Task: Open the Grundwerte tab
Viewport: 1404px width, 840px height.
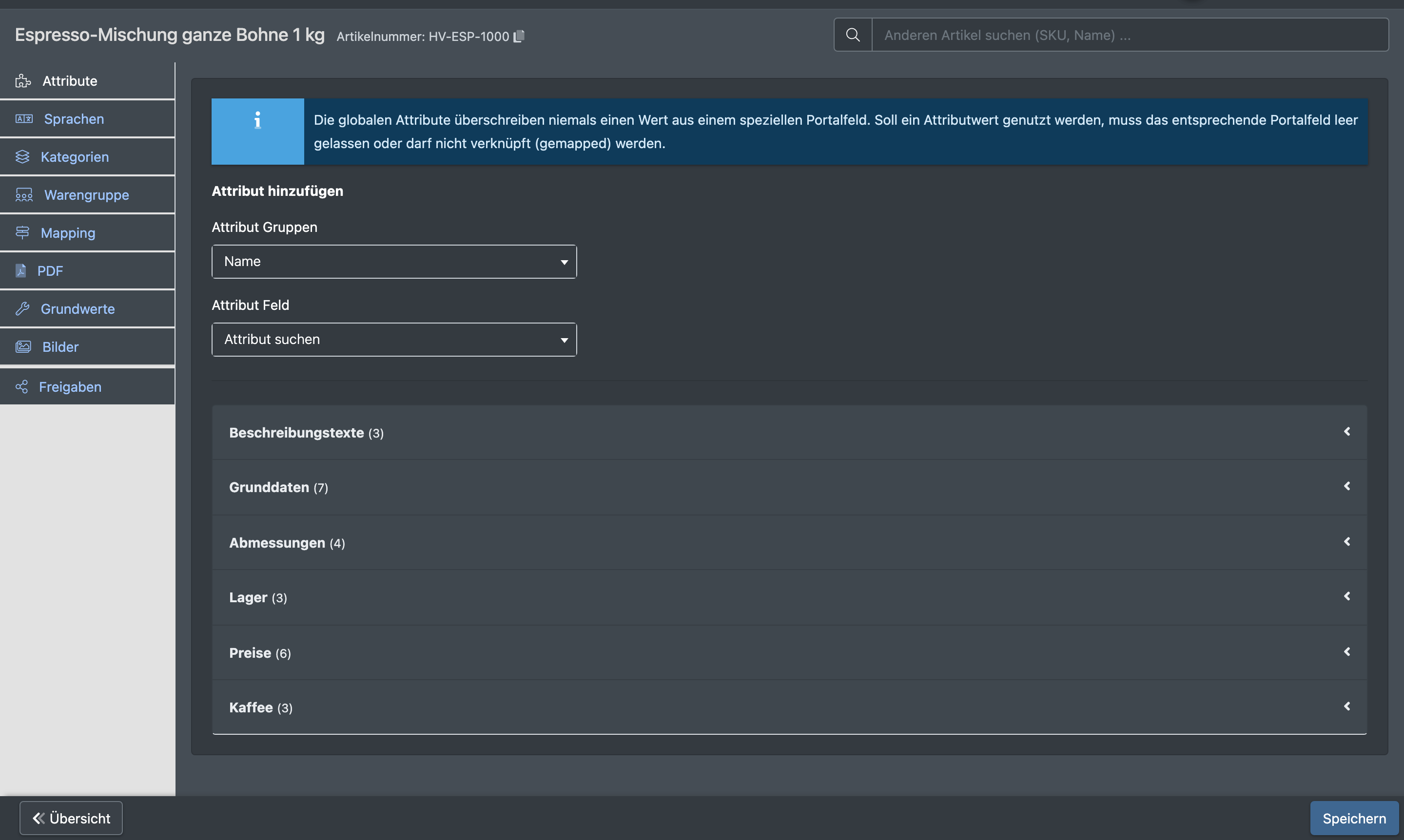Action: [87, 308]
